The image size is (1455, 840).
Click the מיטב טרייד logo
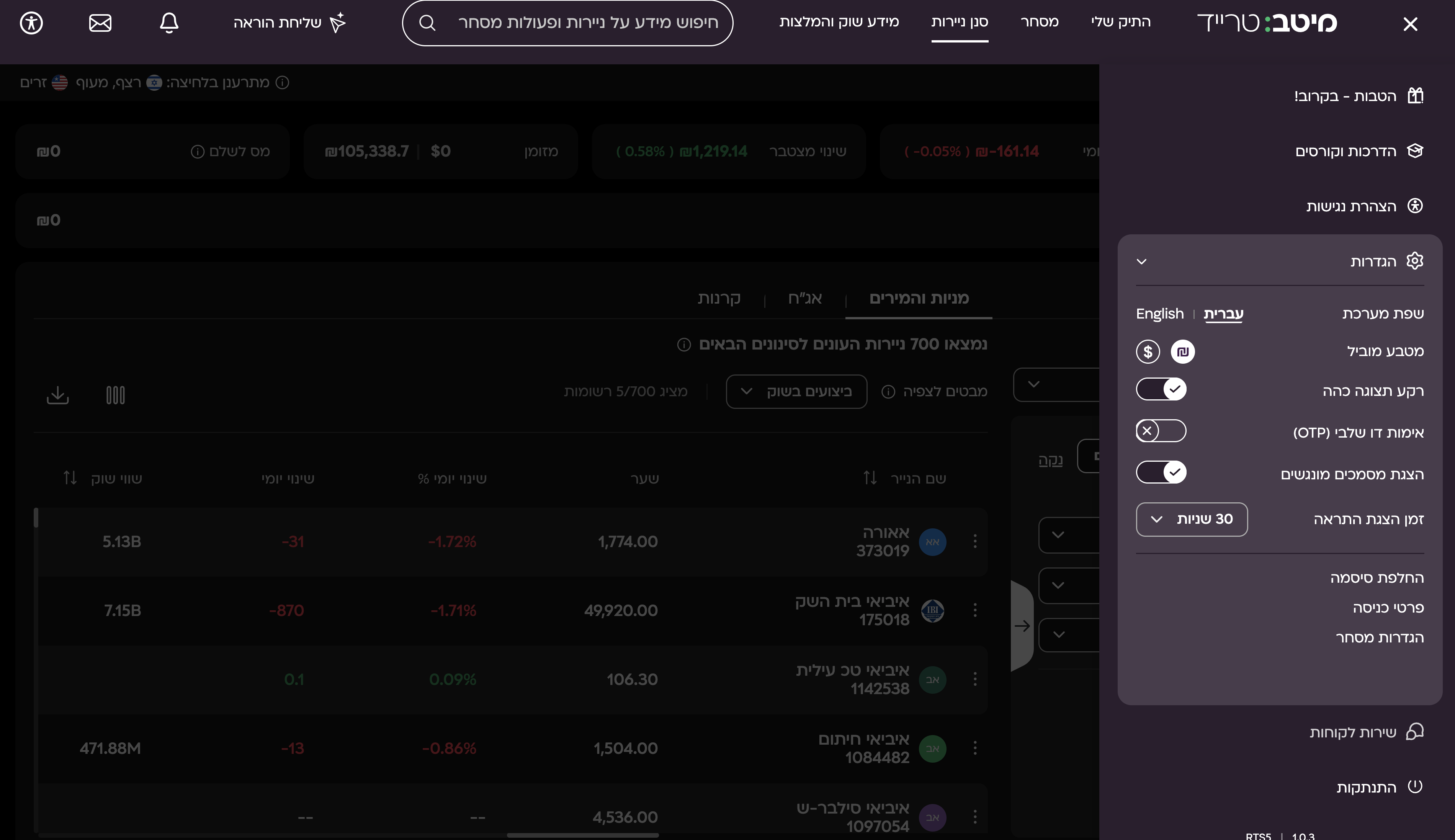coord(1267,23)
